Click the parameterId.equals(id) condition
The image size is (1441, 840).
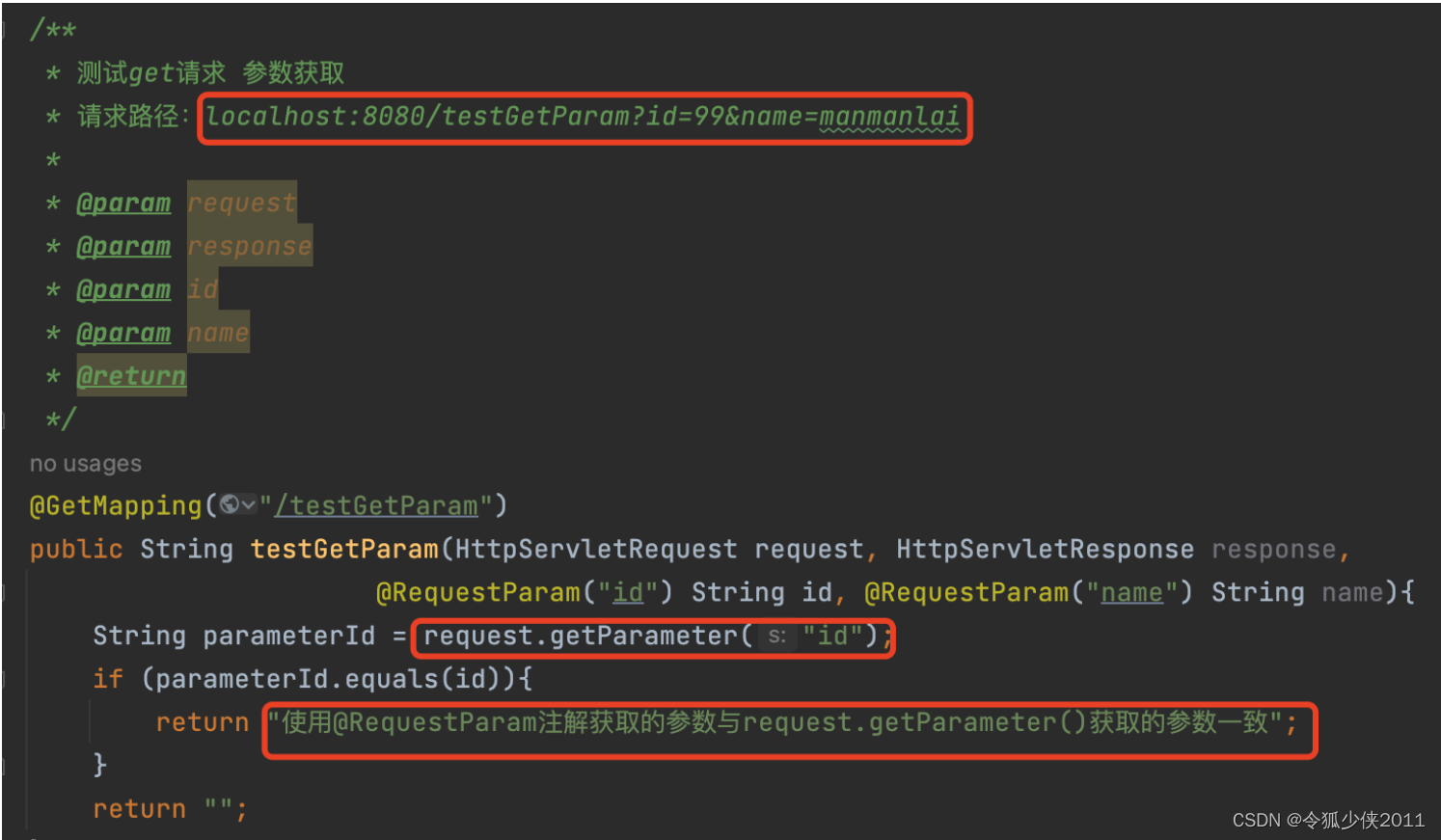point(328,679)
